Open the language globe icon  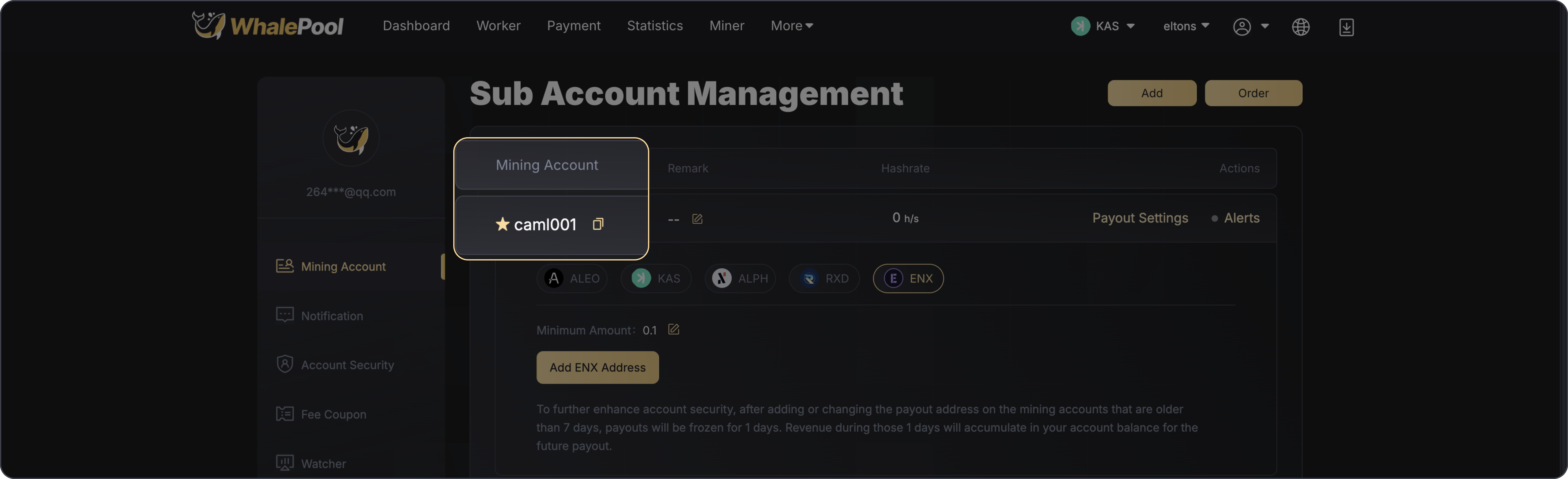point(1300,27)
